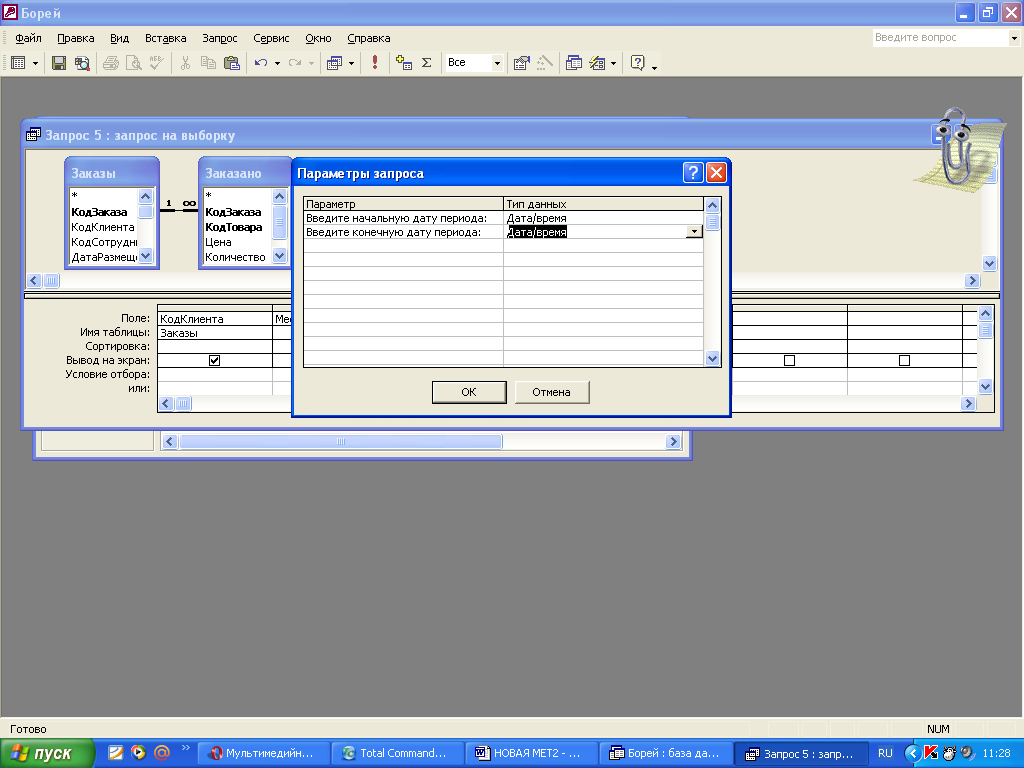Open the Окно menu

click(318, 38)
